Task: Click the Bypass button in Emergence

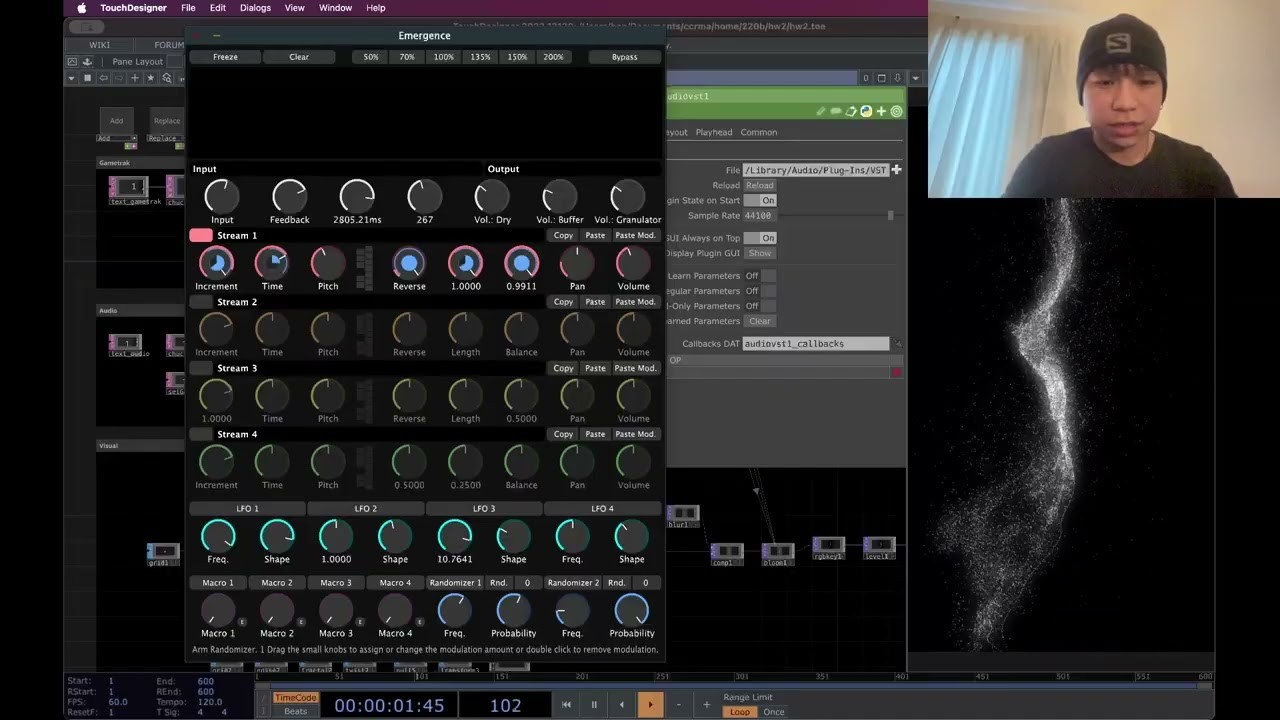Action: [x=624, y=57]
